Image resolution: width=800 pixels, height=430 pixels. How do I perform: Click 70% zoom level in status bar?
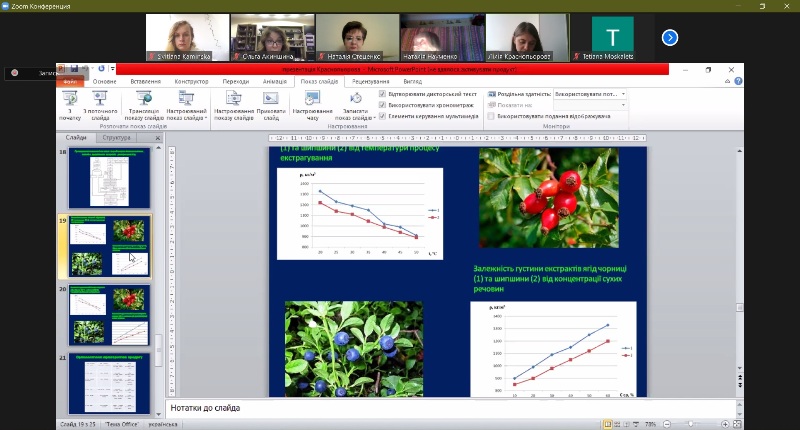pos(651,424)
